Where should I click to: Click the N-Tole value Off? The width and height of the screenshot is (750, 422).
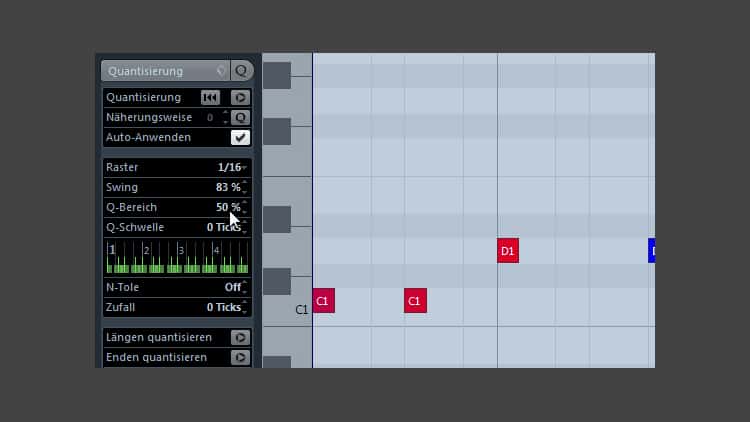232,288
